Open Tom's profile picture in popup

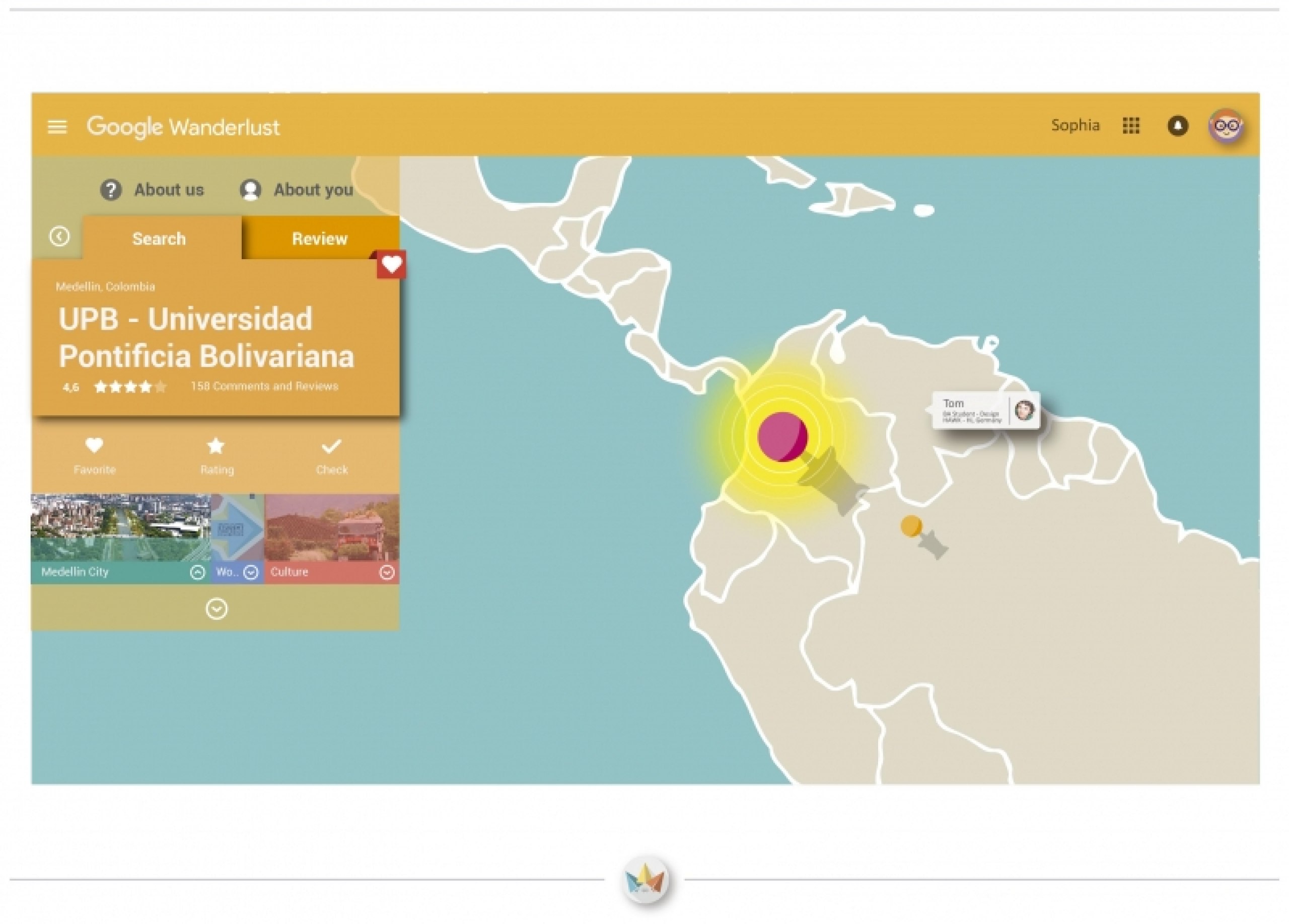click(1025, 410)
